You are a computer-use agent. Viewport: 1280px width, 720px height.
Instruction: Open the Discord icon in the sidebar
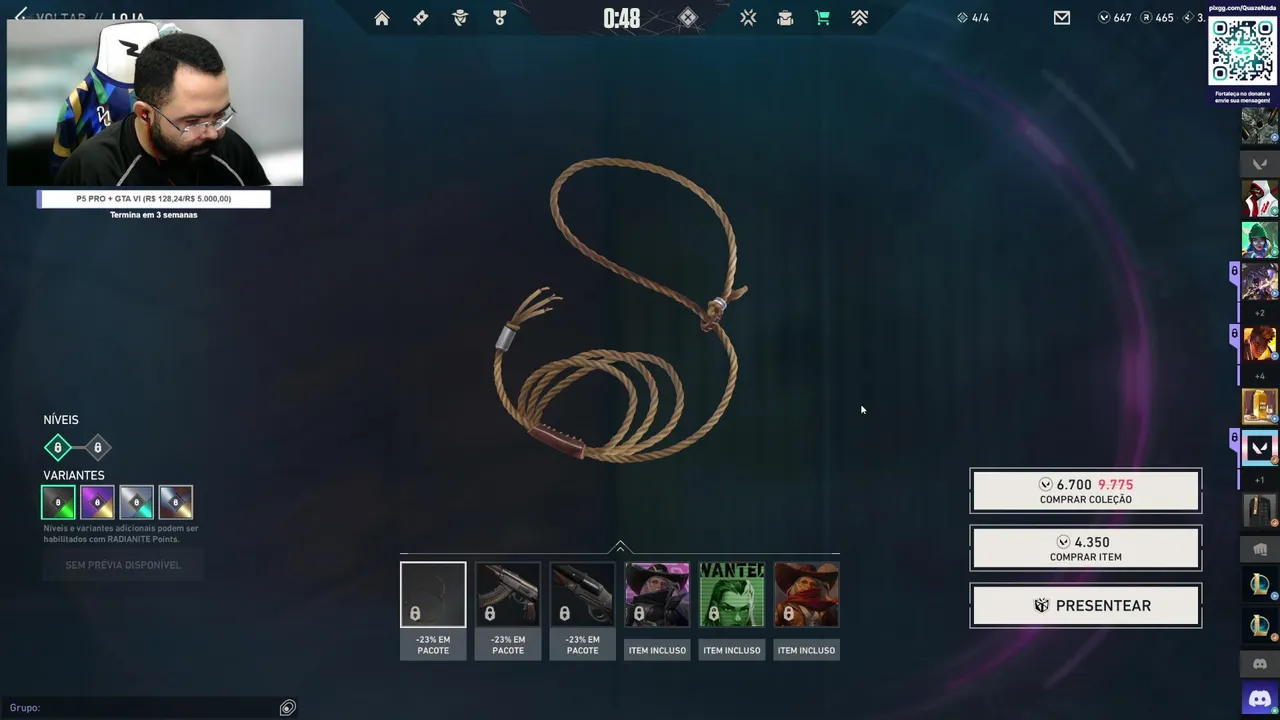pyautogui.click(x=1260, y=699)
